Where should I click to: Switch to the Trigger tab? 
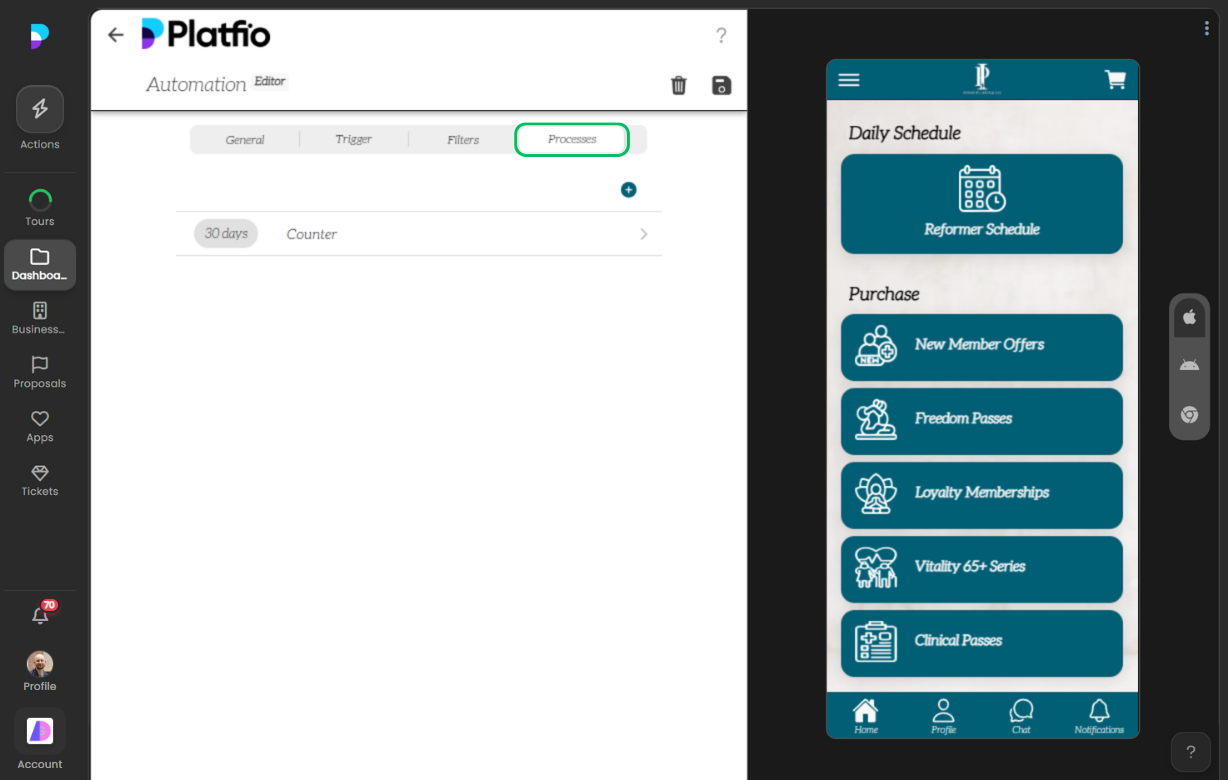pyautogui.click(x=353, y=139)
